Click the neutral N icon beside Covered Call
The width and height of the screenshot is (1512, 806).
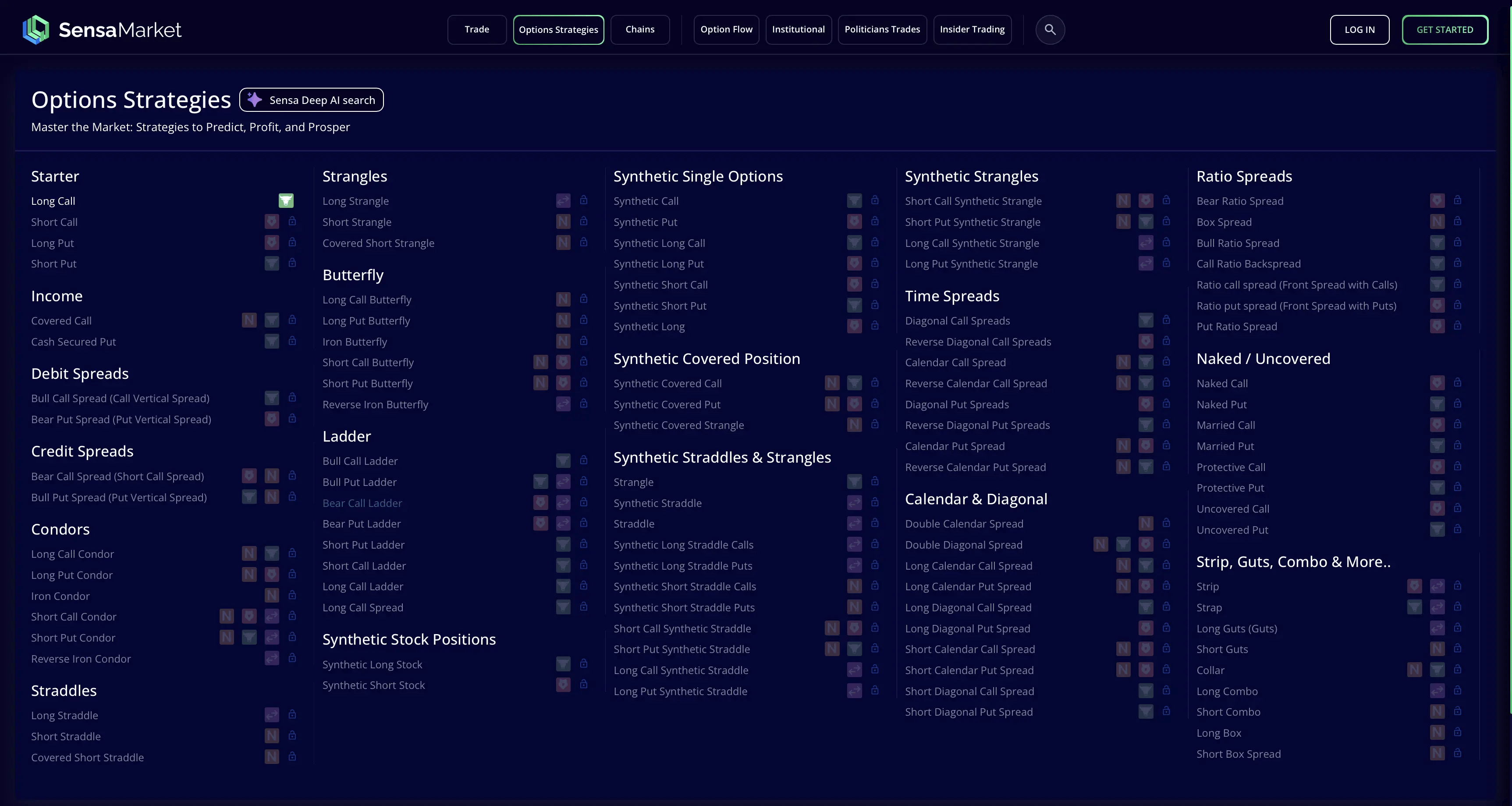(x=249, y=320)
